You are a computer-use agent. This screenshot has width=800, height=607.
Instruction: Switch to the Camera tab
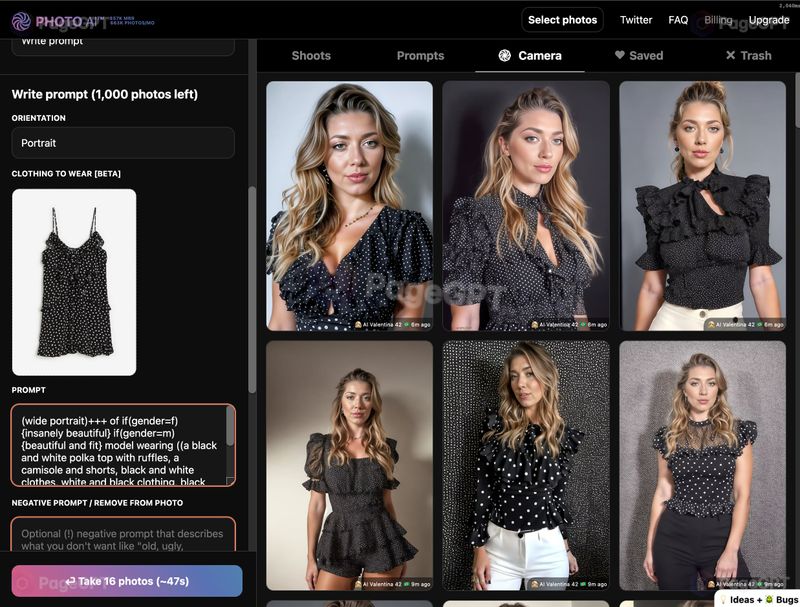(x=530, y=56)
